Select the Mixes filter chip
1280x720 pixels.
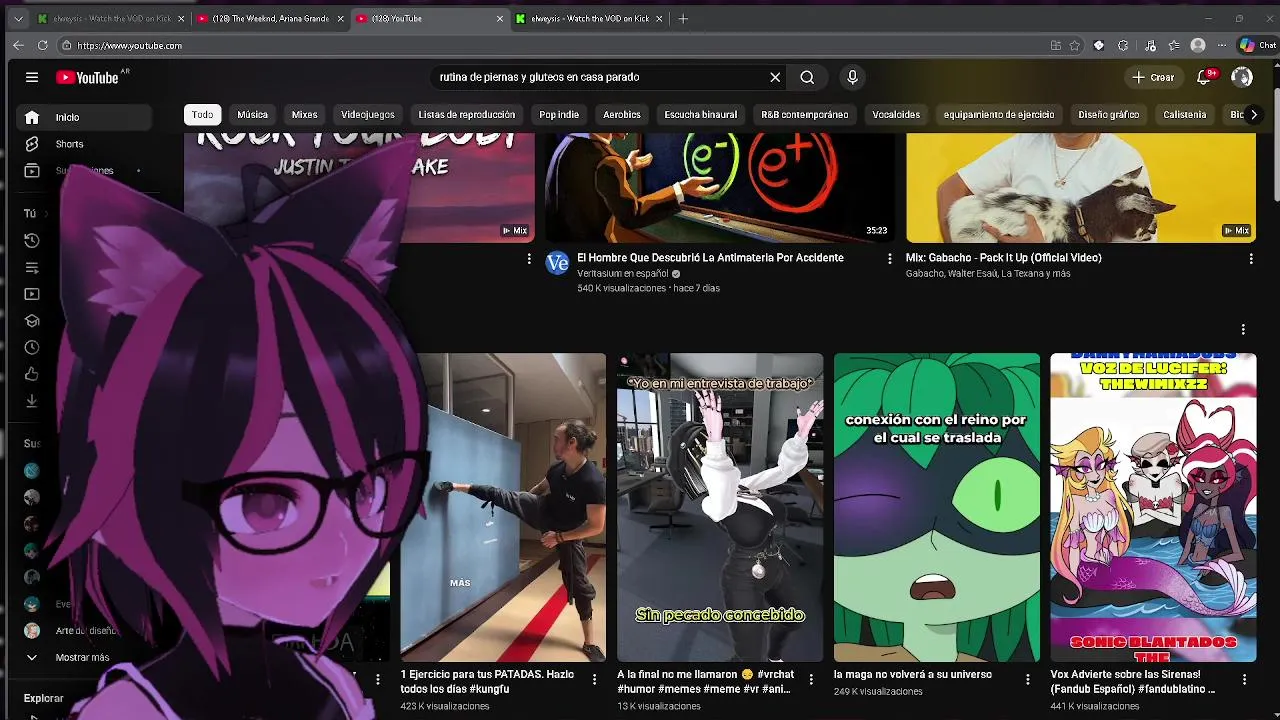(x=304, y=114)
